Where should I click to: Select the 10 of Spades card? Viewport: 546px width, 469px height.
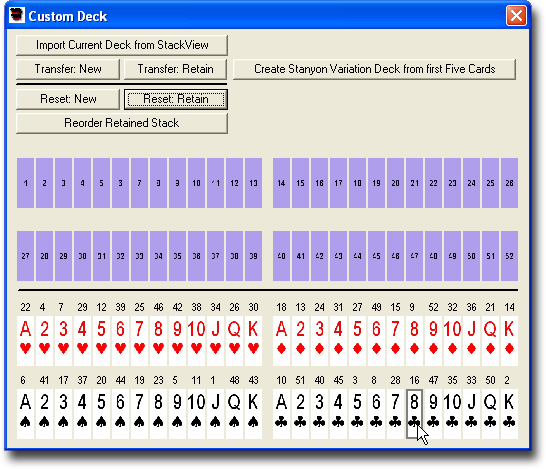[x=196, y=414]
